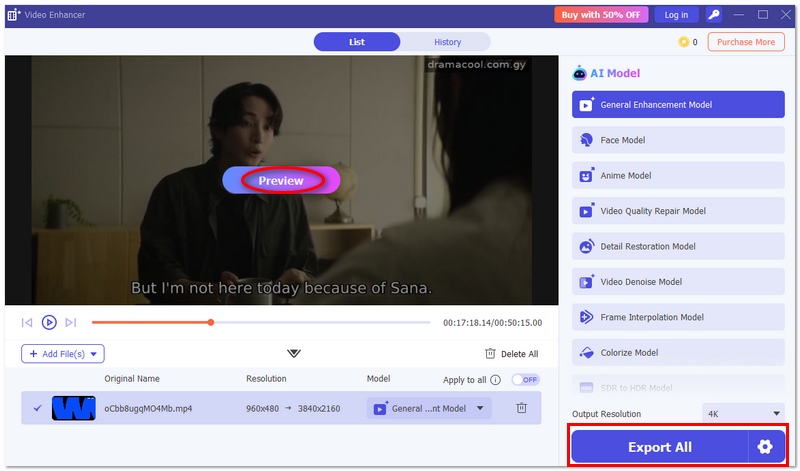Open export settings gear icon
The height and width of the screenshot is (471, 800).
765,447
